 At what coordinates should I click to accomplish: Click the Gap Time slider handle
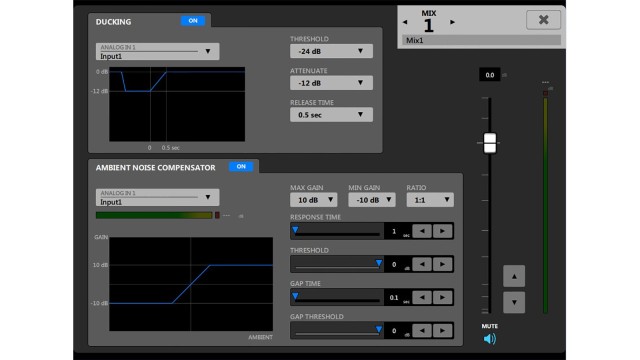point(296,296)
